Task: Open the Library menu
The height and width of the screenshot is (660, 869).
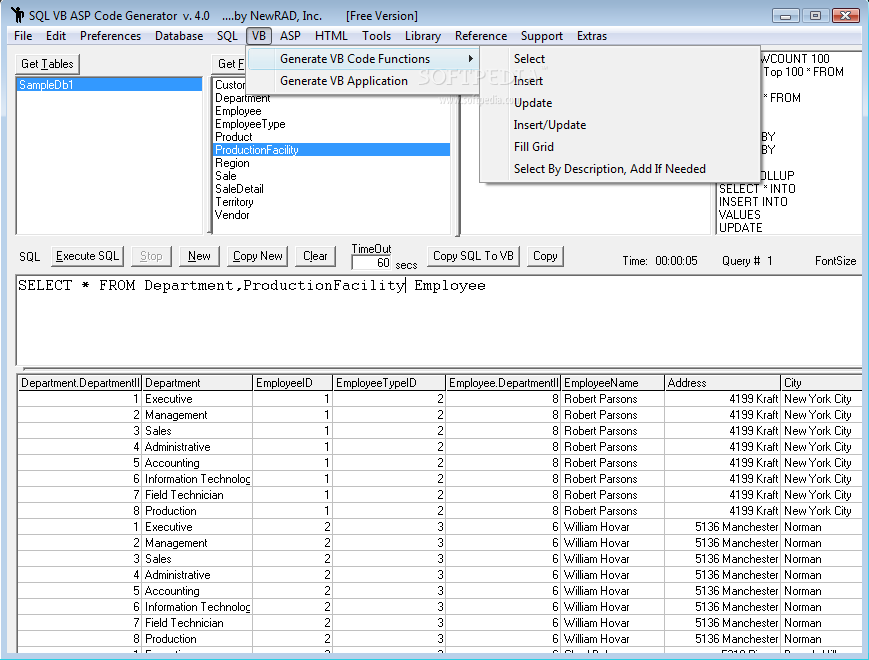Action: point(422,36)
